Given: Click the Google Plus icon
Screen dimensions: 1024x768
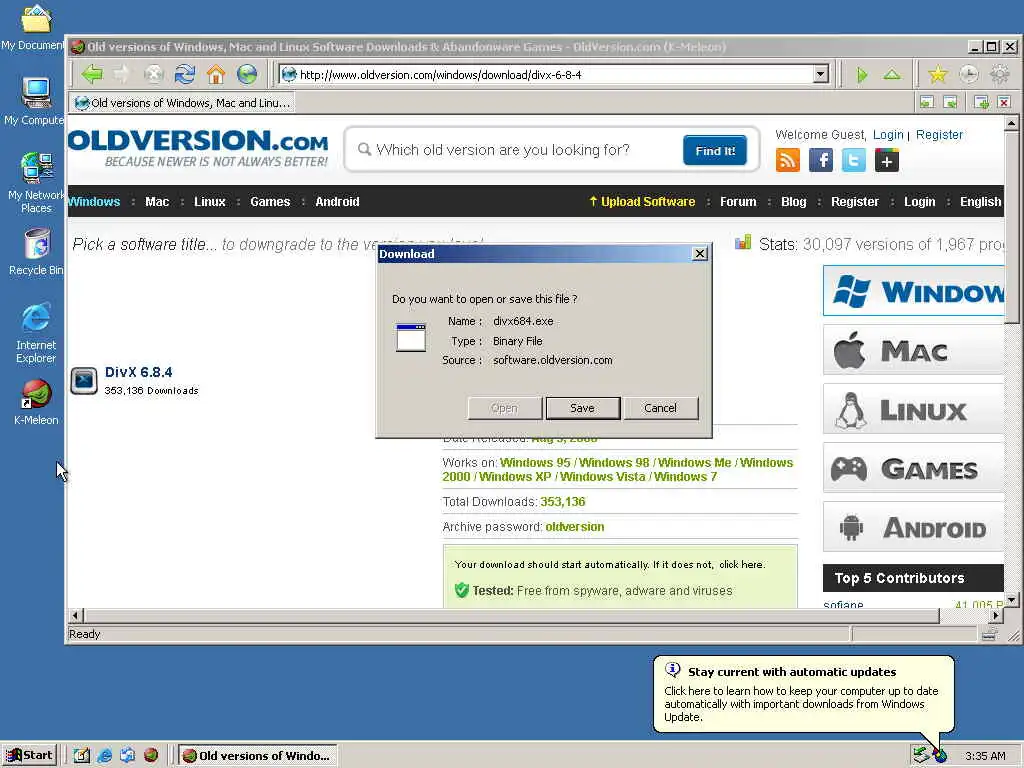Looking at the screenshot, I should 887,160.
